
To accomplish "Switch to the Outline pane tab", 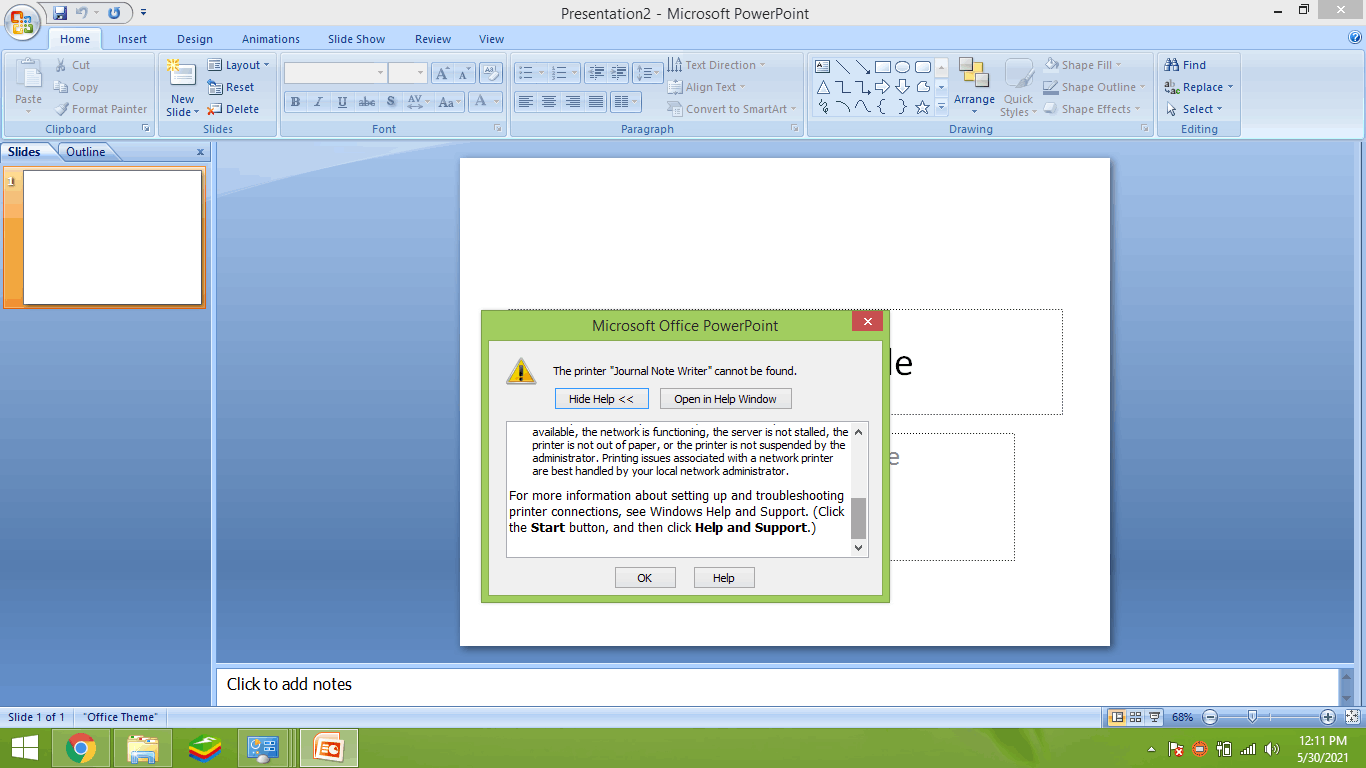I will click(x=86, y=152).
